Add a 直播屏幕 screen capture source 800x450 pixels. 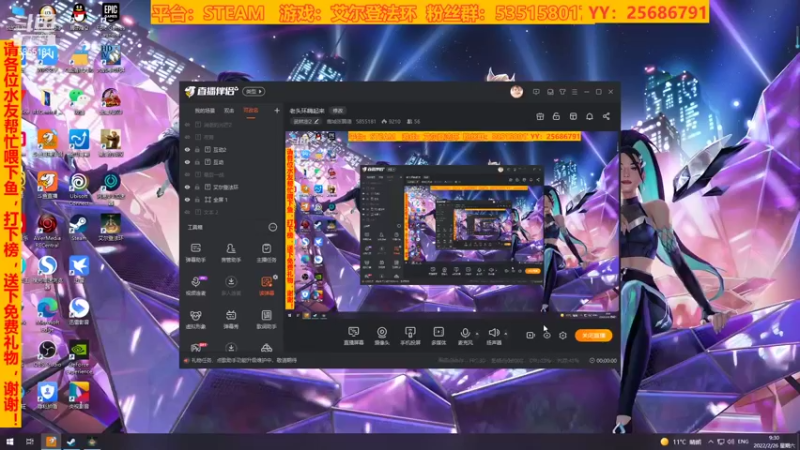tap(353, 336)
